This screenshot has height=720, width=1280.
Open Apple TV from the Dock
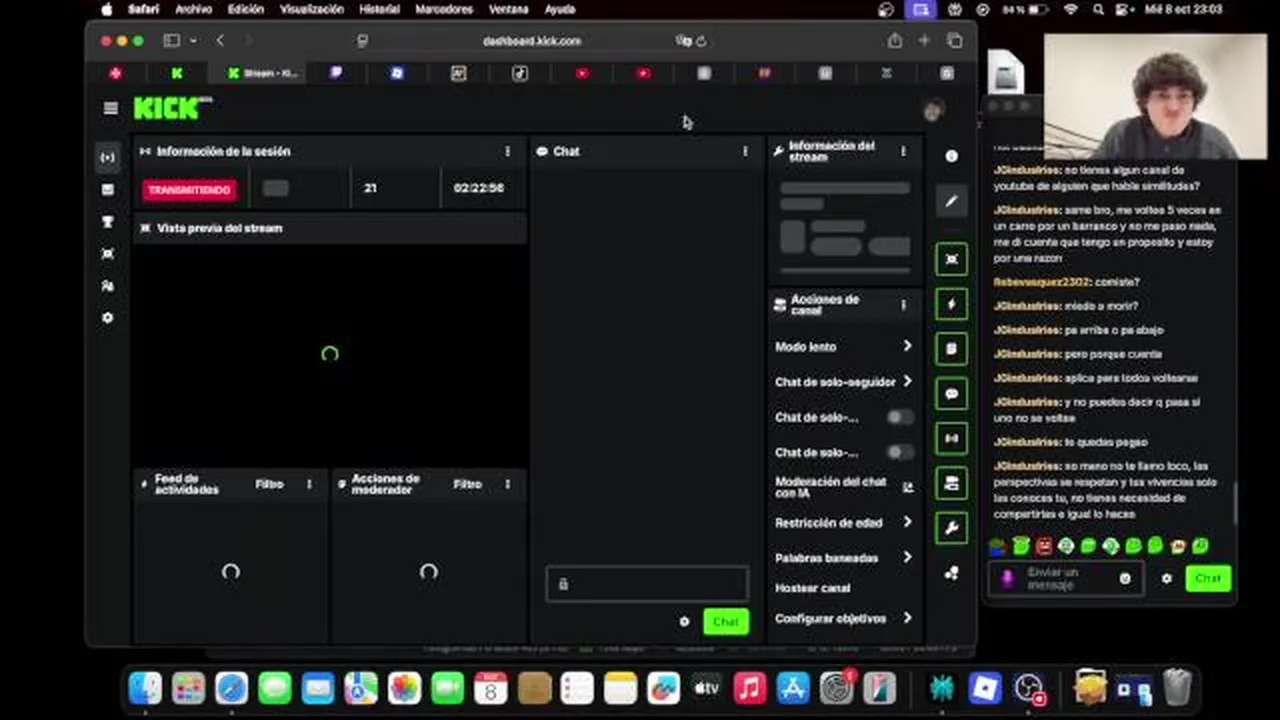pos(706,688)
